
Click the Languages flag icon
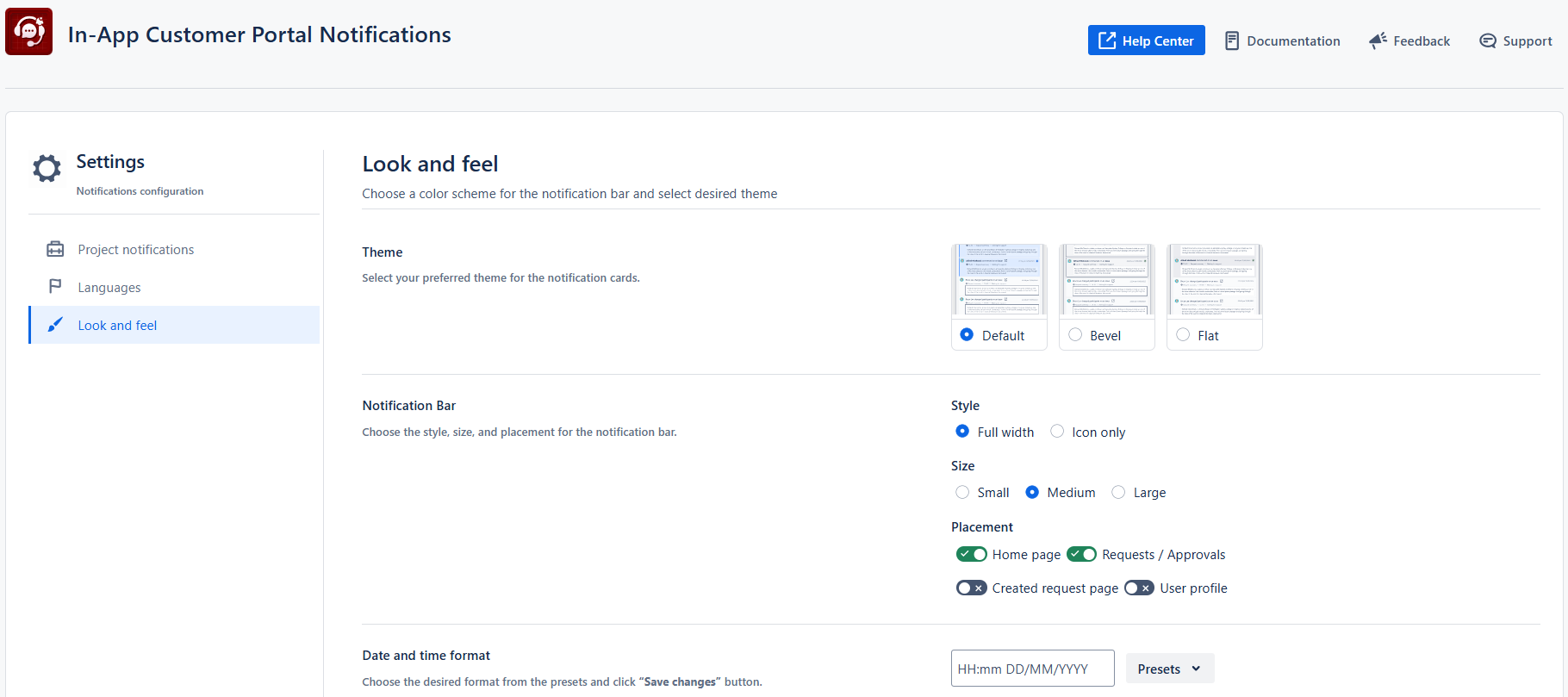(55, 286)
